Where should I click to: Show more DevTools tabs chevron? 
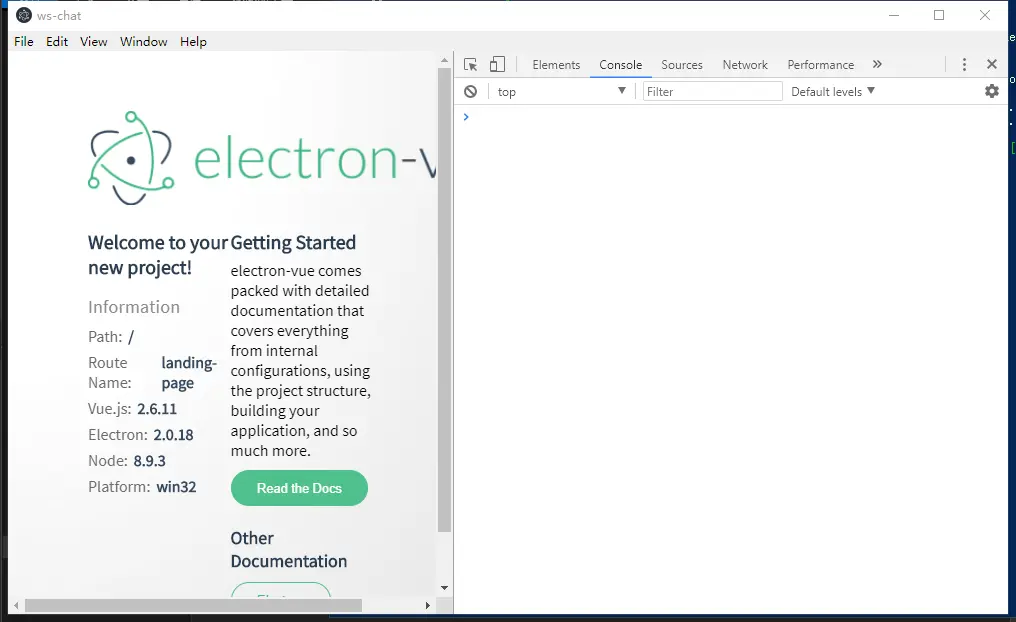(877, 64)
